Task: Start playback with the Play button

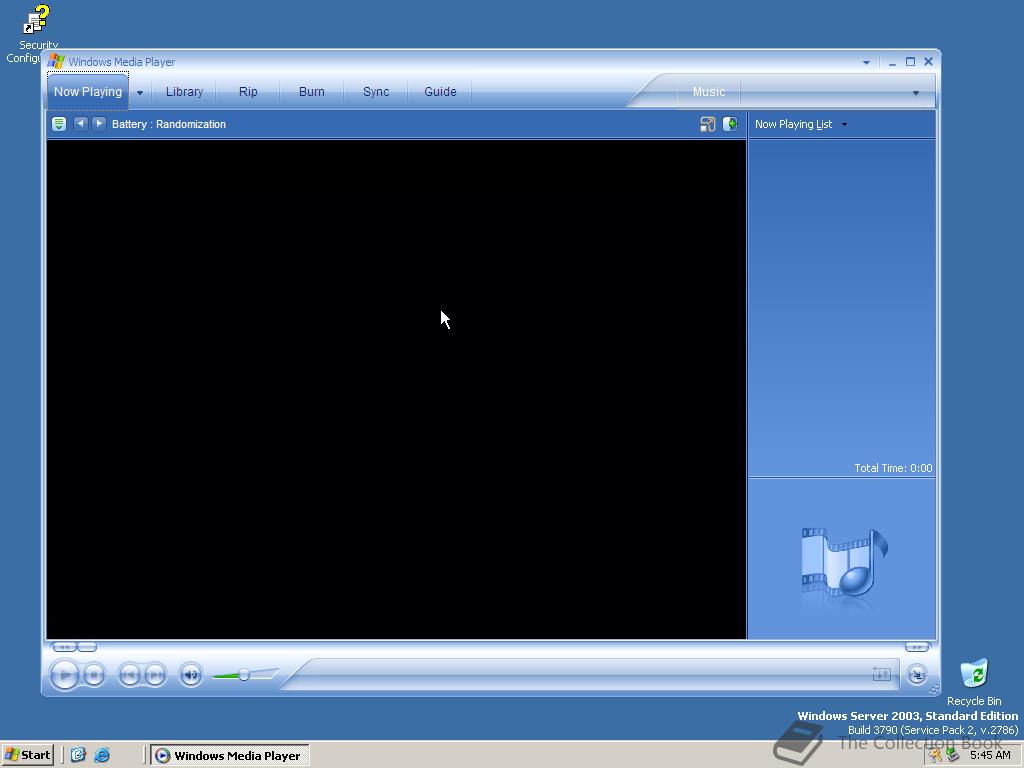Action: (64, 675)
